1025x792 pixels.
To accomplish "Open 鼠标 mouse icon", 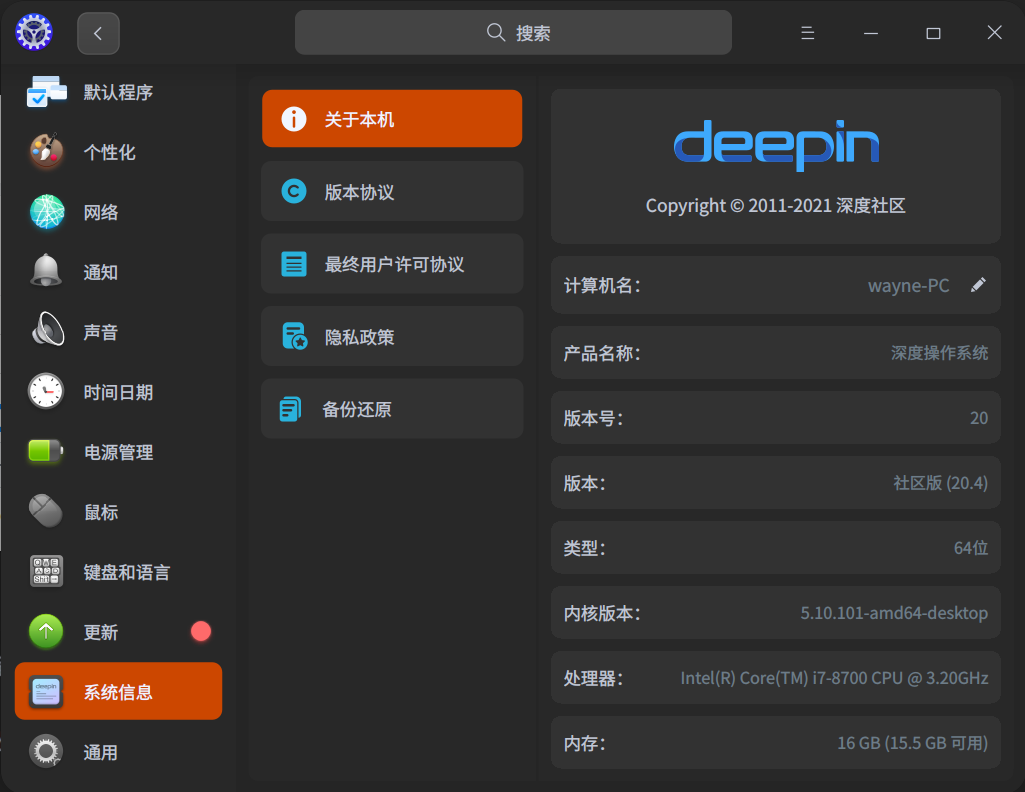I will pyautogui.click(x=46, y=510).
